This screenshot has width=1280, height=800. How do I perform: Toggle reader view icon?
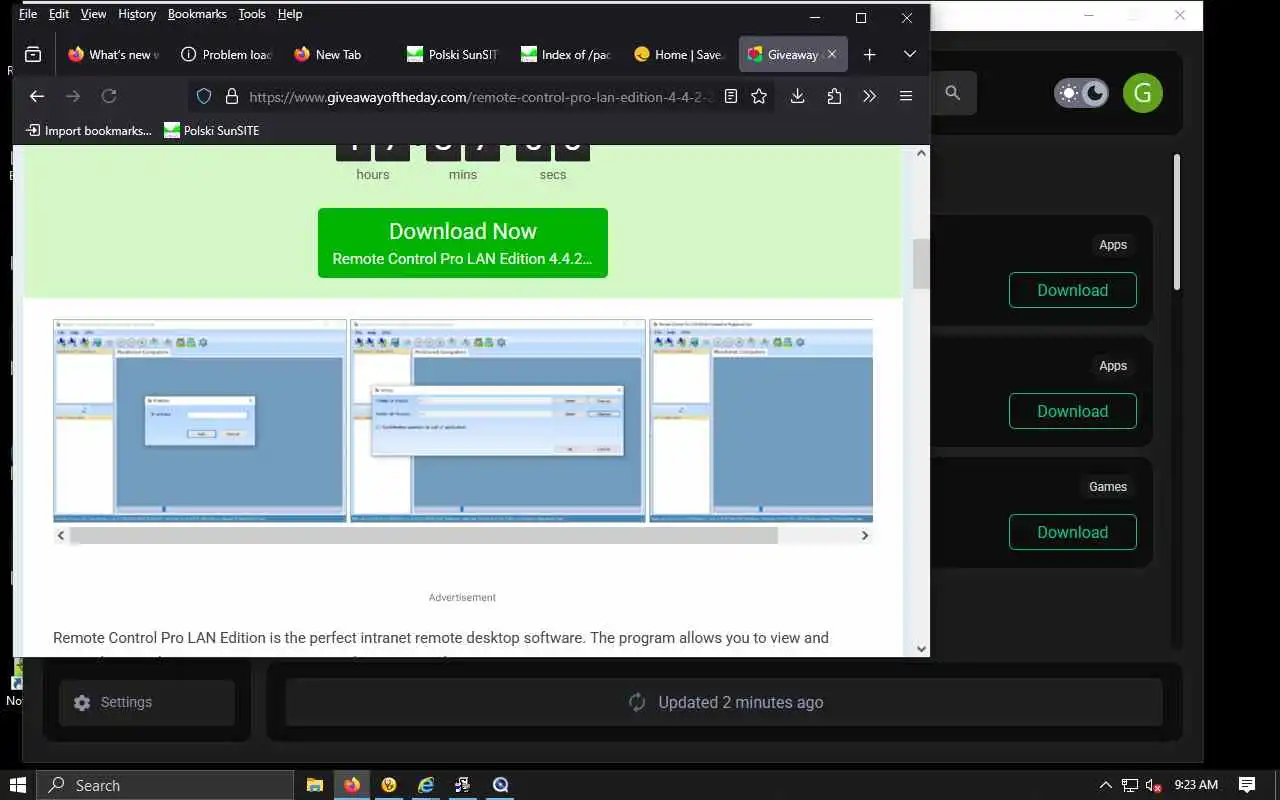[x=731, y=96]
